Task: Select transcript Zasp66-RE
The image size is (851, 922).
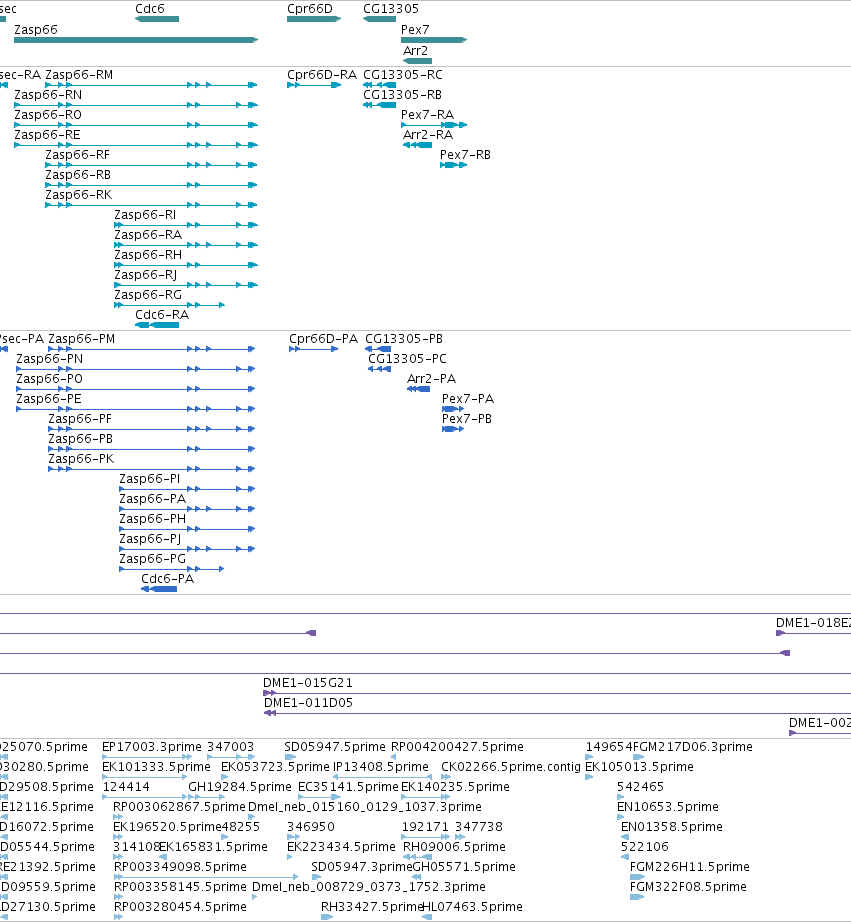Action: point(136,145)
